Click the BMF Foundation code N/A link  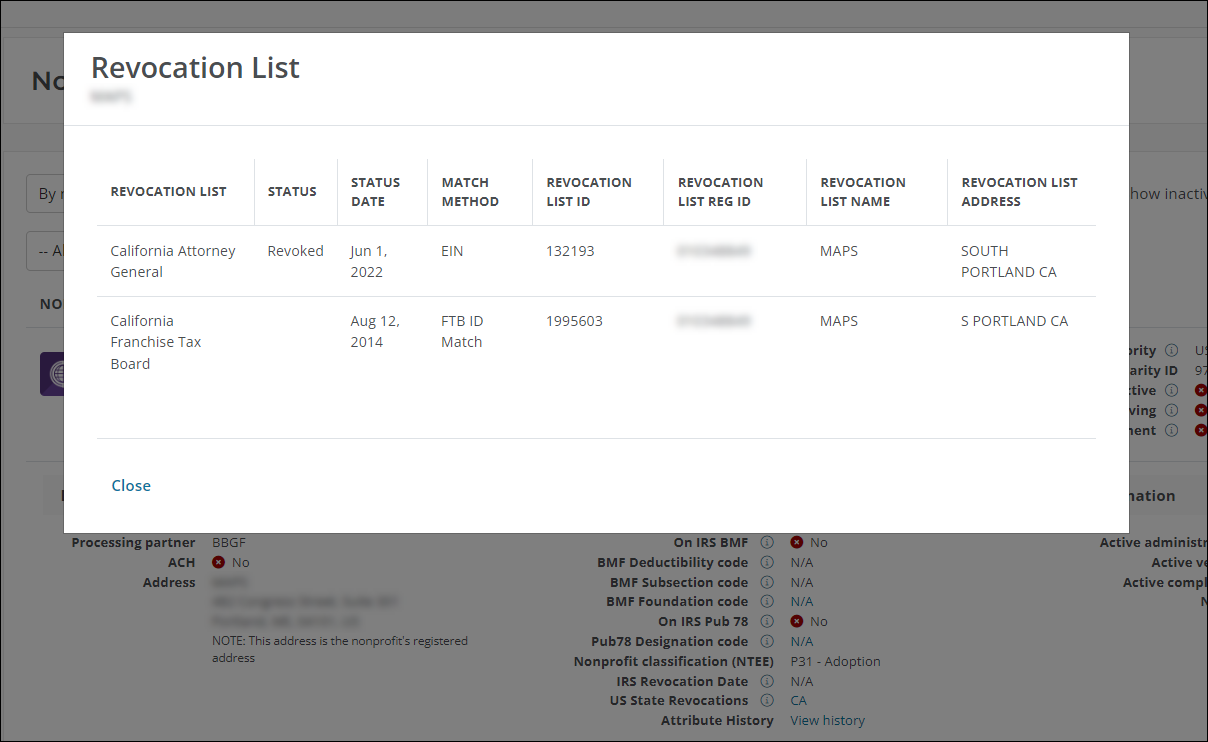tap(801, 602)
